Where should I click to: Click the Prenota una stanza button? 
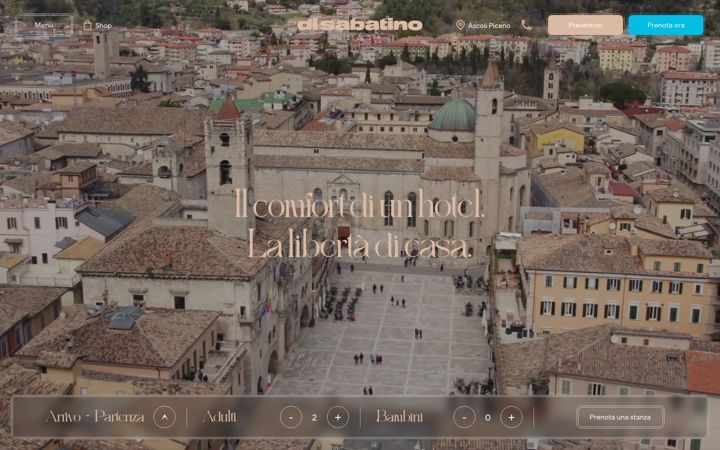point(620,417)
